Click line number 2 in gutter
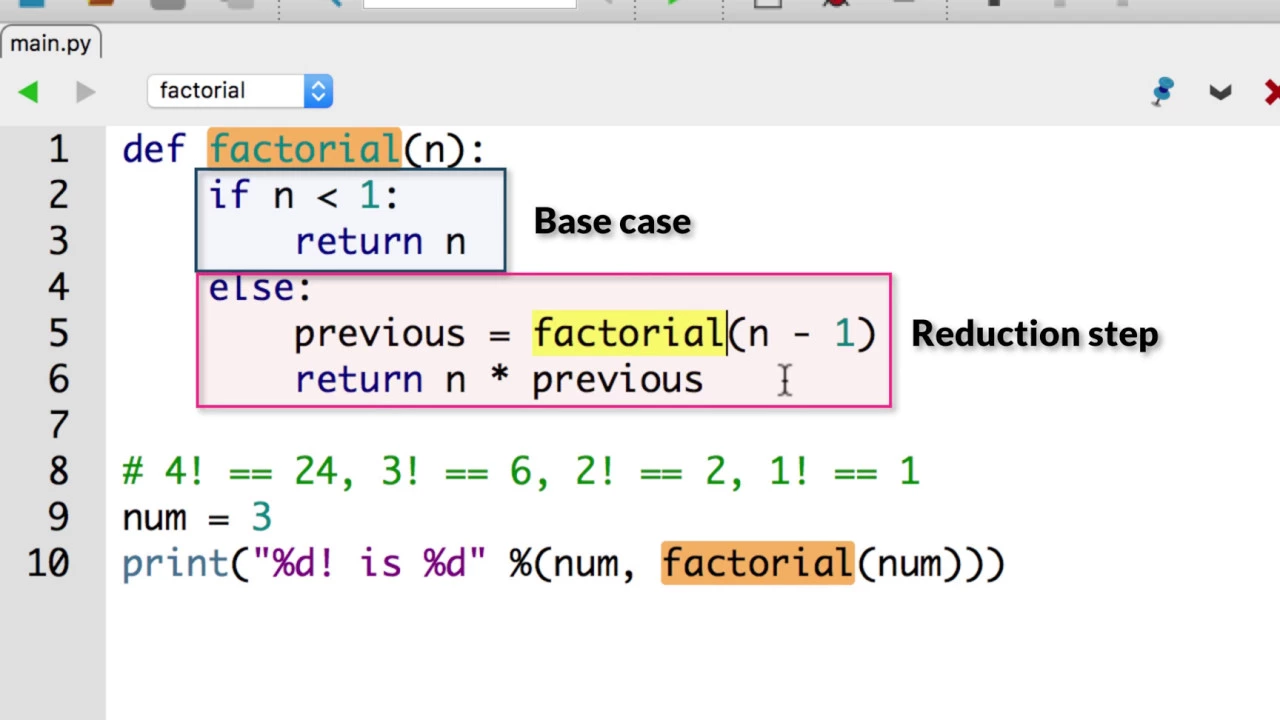 click(58, 196)
